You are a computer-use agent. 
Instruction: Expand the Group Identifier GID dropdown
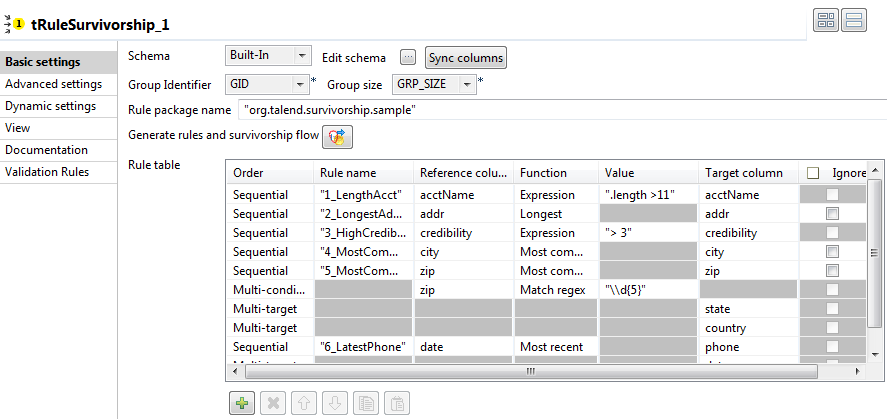coord(266,85)
